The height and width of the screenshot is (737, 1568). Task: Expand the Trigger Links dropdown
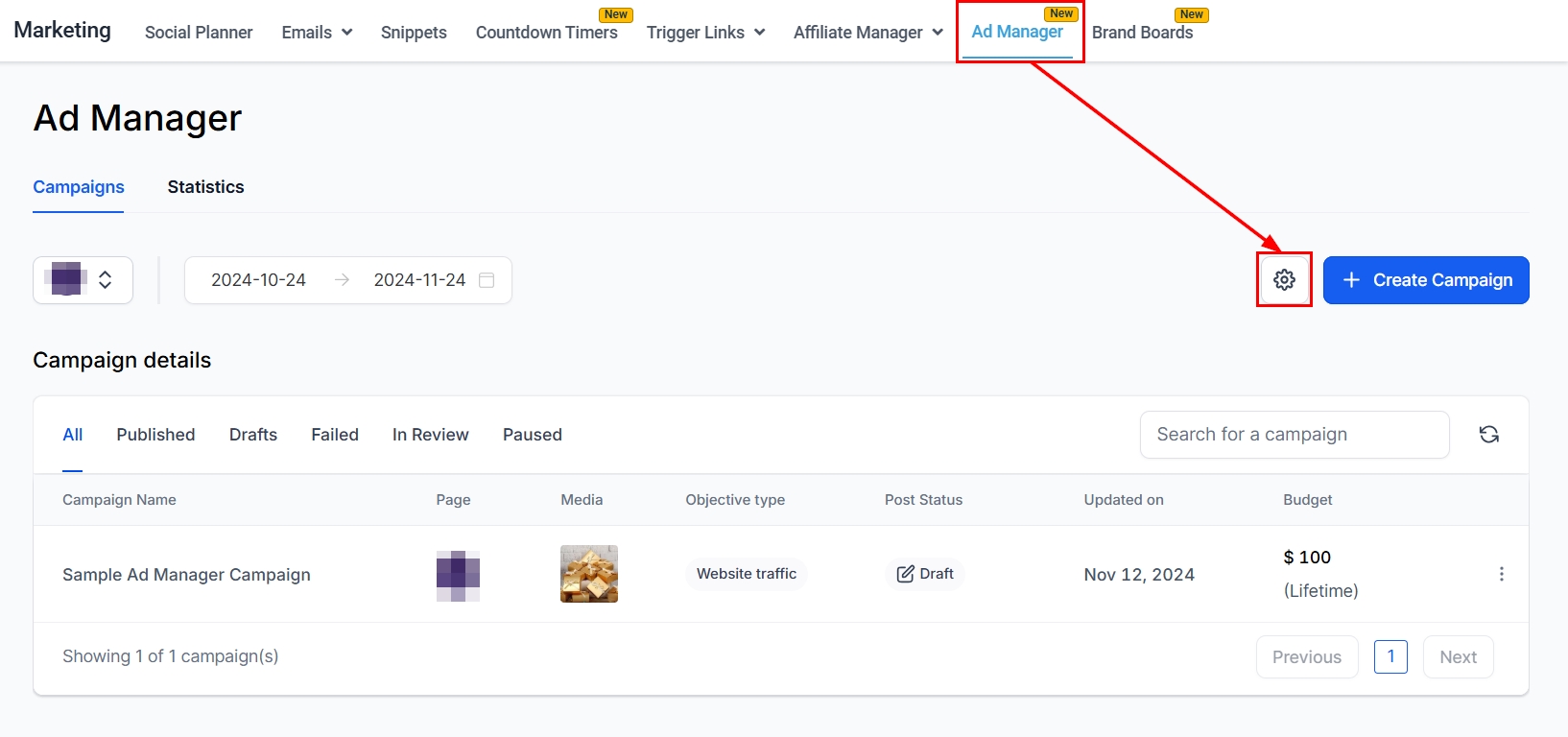705,33
